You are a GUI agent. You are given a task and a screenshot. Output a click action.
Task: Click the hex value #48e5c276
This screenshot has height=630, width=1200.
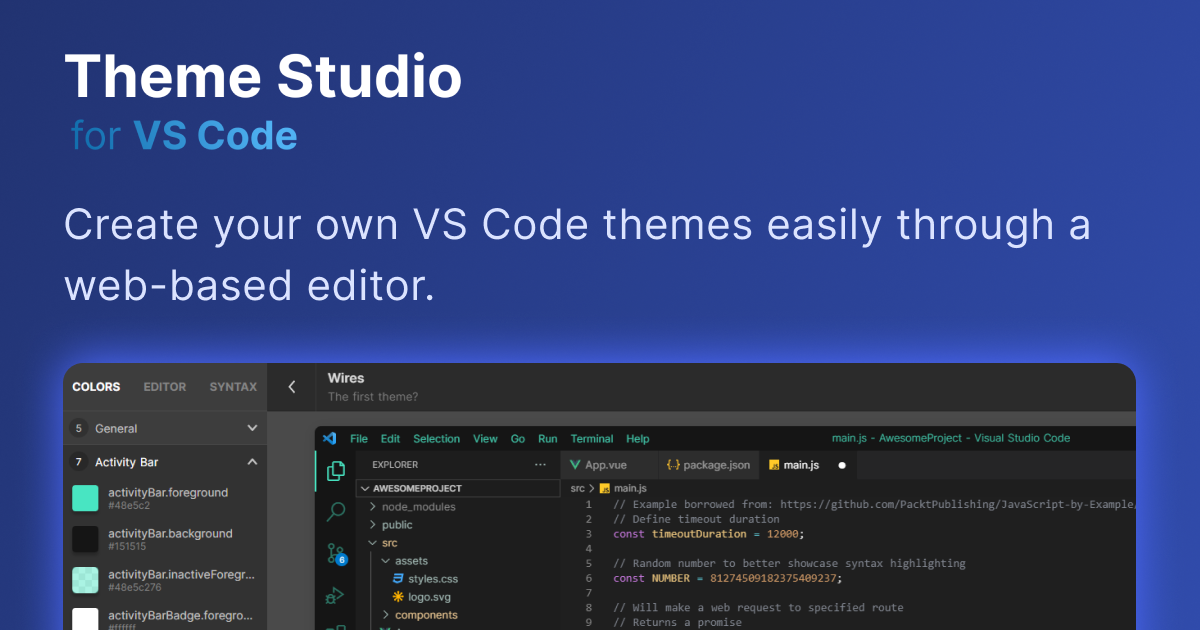coord(135,588)
